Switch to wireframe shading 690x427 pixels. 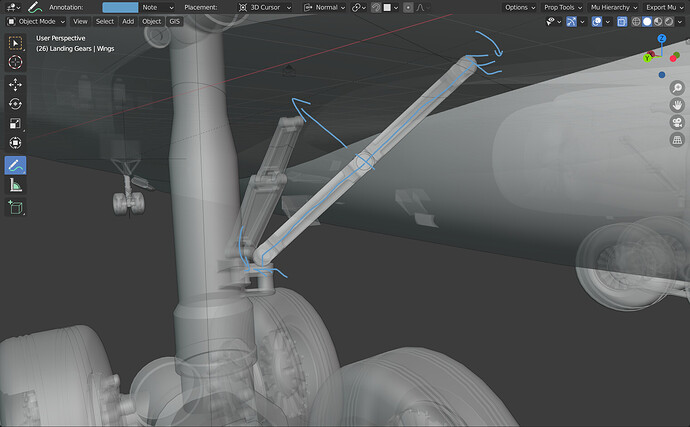click(636, 21)
